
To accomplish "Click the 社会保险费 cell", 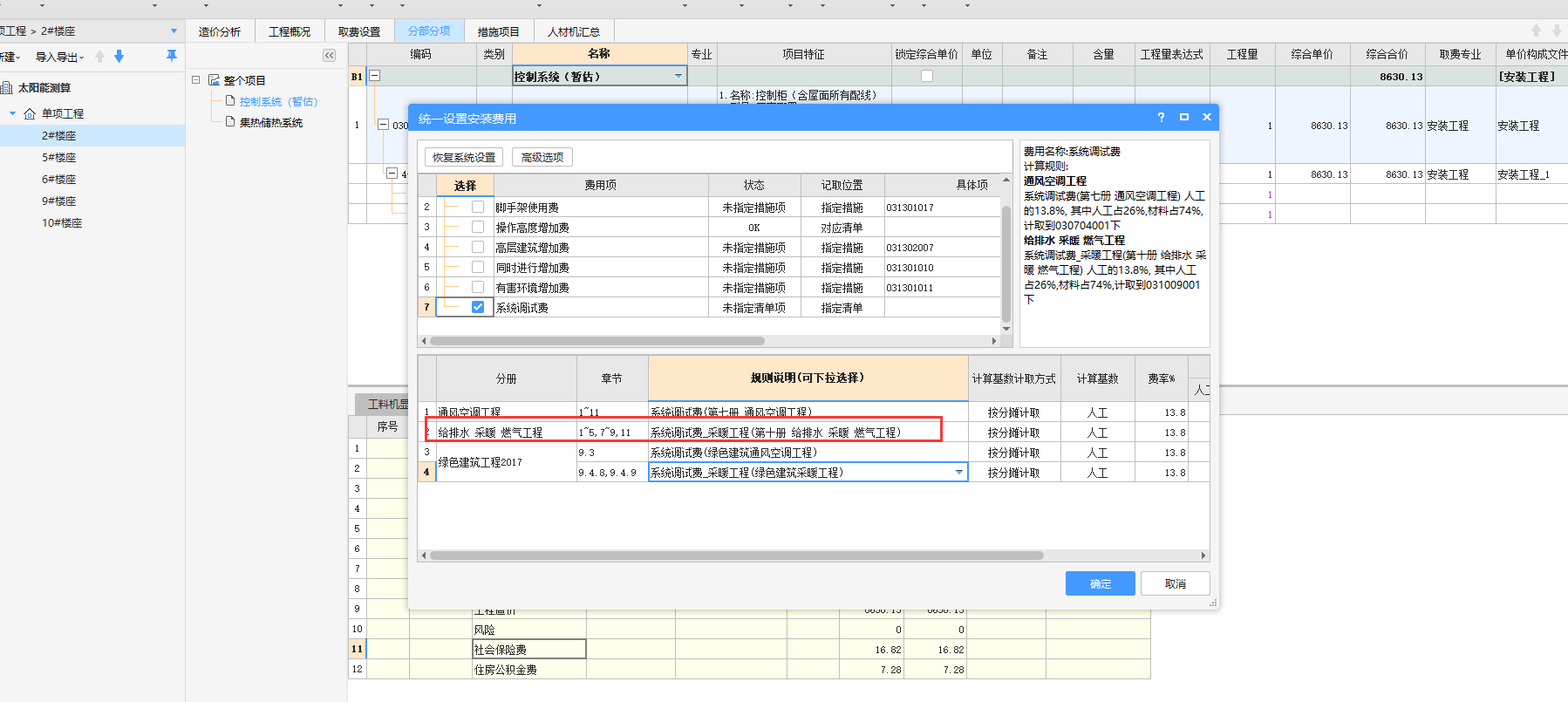I will coord(529,649).
